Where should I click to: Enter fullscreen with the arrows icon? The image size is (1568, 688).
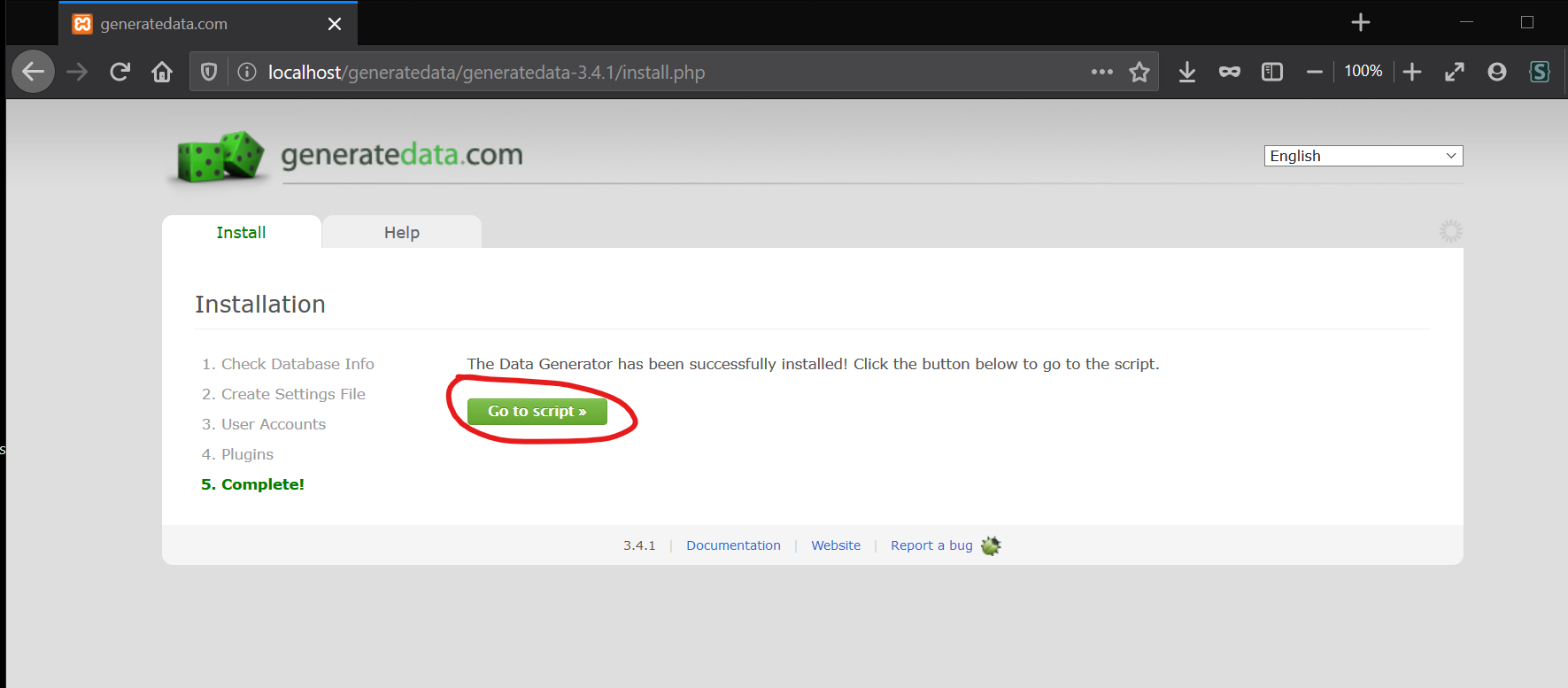click(1455, 72)
